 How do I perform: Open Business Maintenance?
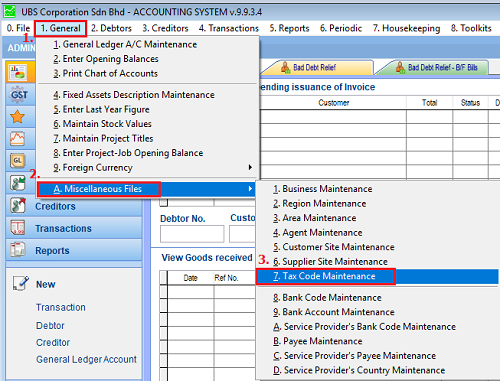[378, 189]
